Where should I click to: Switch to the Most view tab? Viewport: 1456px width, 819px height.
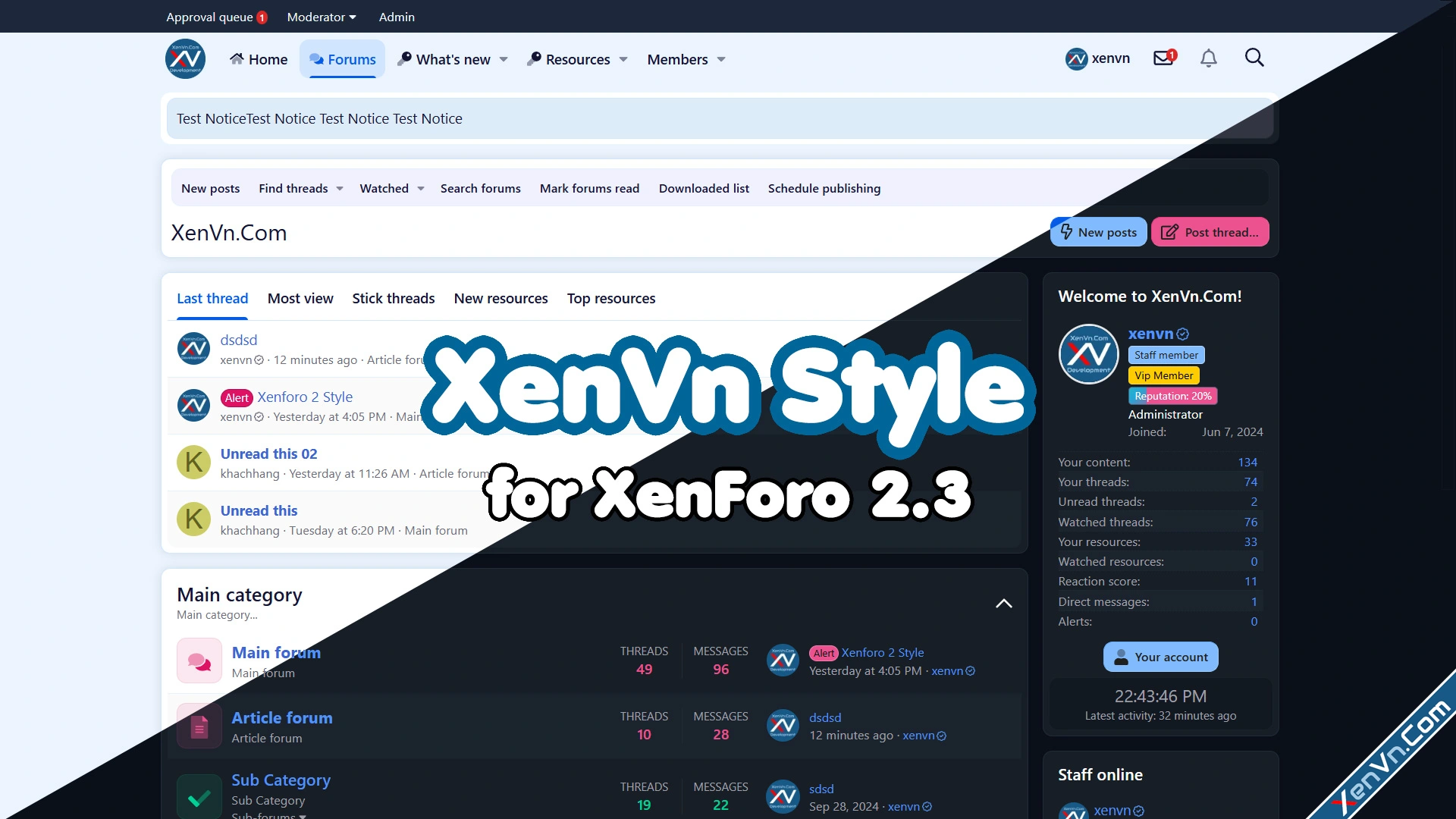(300, 298)
